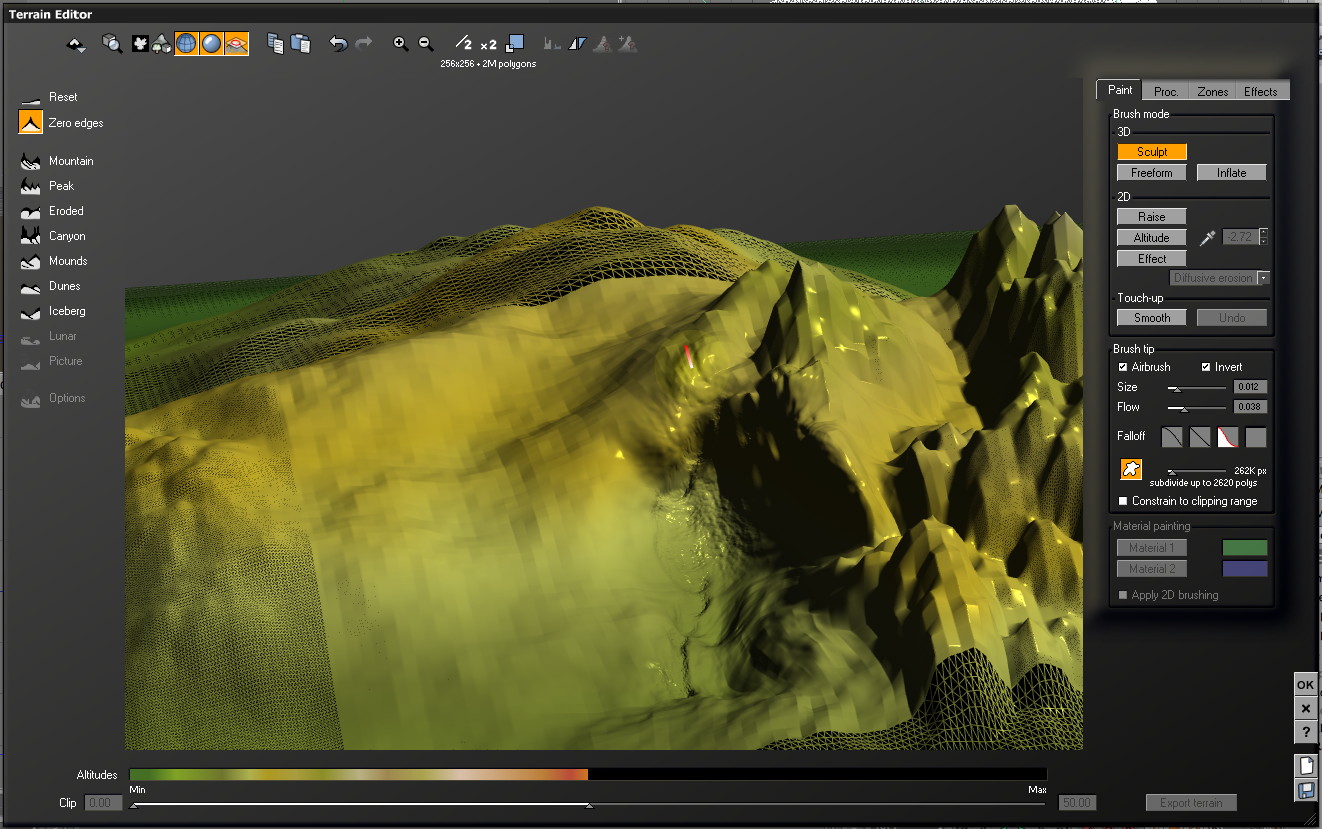Select the Freeform brush mode button
Viewport: 1322px width, 829px height.
[x=1151, y=173]
